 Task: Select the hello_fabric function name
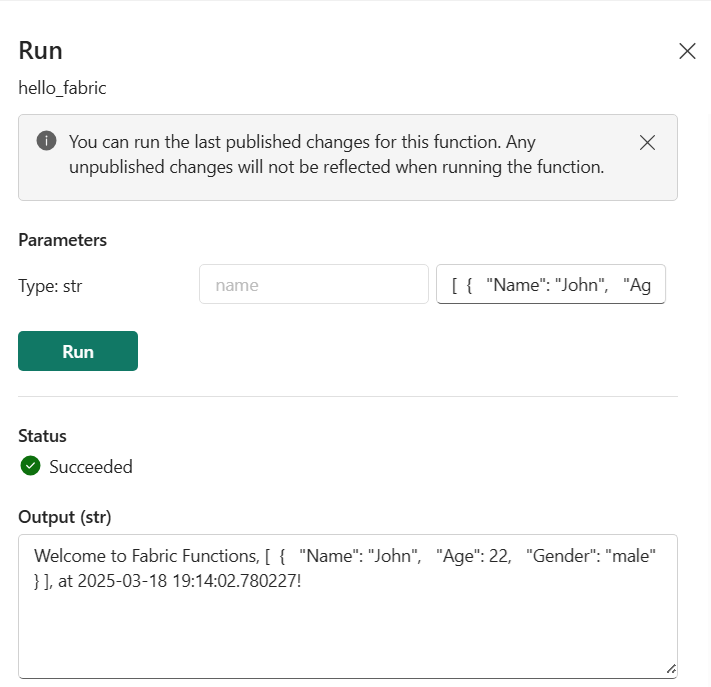point(62,88)
